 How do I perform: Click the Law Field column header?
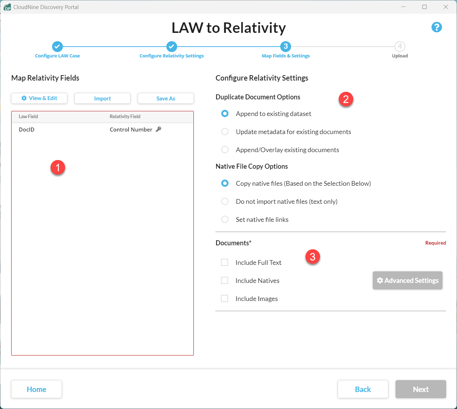click(x=28, y=116)
